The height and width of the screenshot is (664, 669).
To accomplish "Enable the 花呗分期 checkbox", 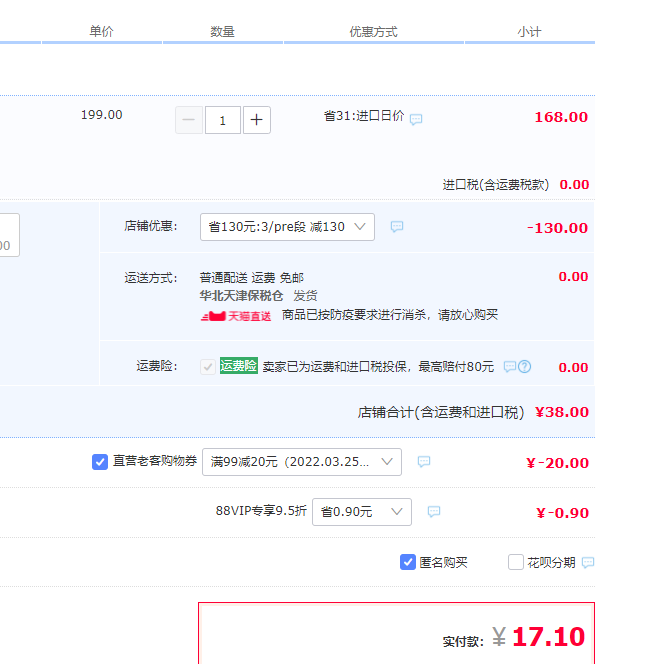I will [516, 562].
